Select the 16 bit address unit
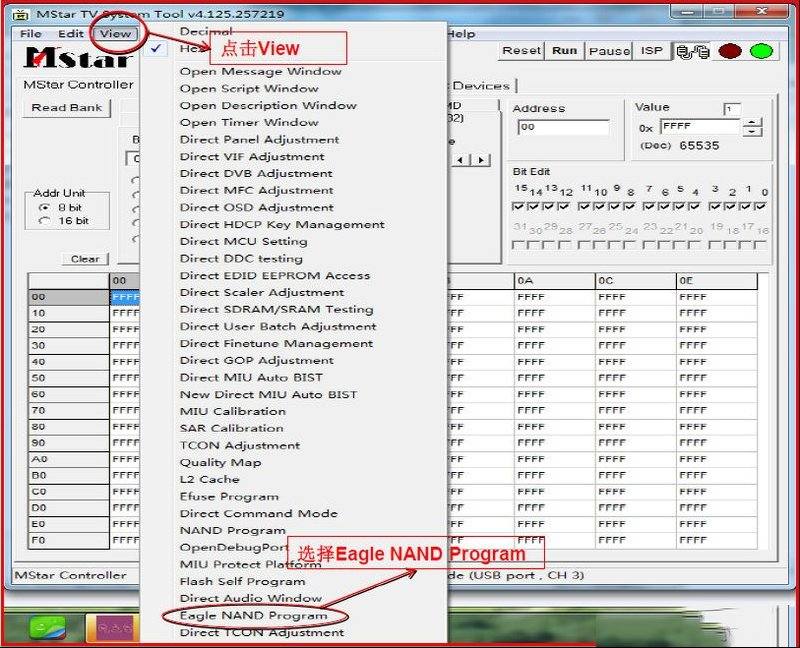 [45, 221]
